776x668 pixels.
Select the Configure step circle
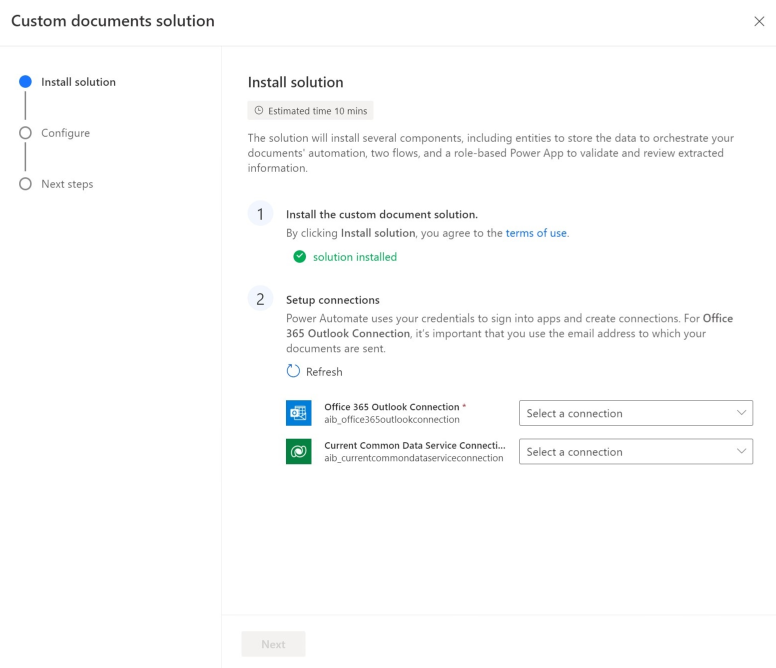click(x=25, y=133)
